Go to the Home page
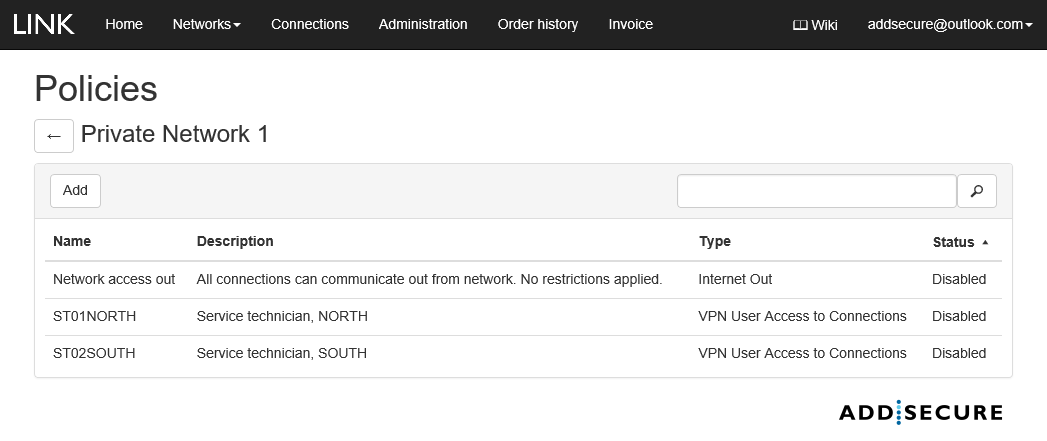 coord(124,24)
